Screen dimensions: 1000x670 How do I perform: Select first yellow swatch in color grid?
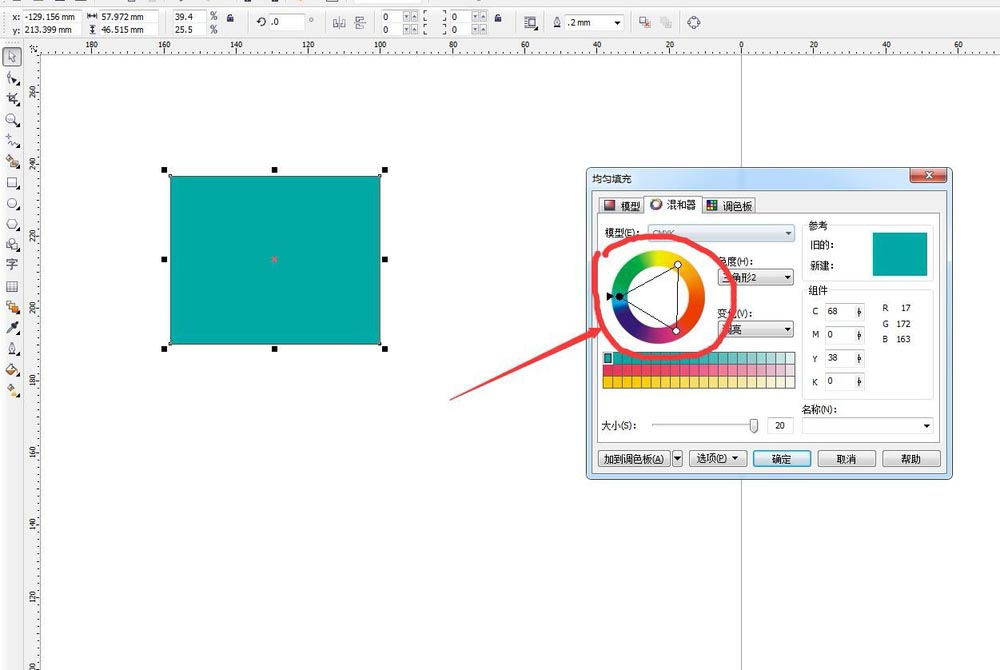point(608,382)
